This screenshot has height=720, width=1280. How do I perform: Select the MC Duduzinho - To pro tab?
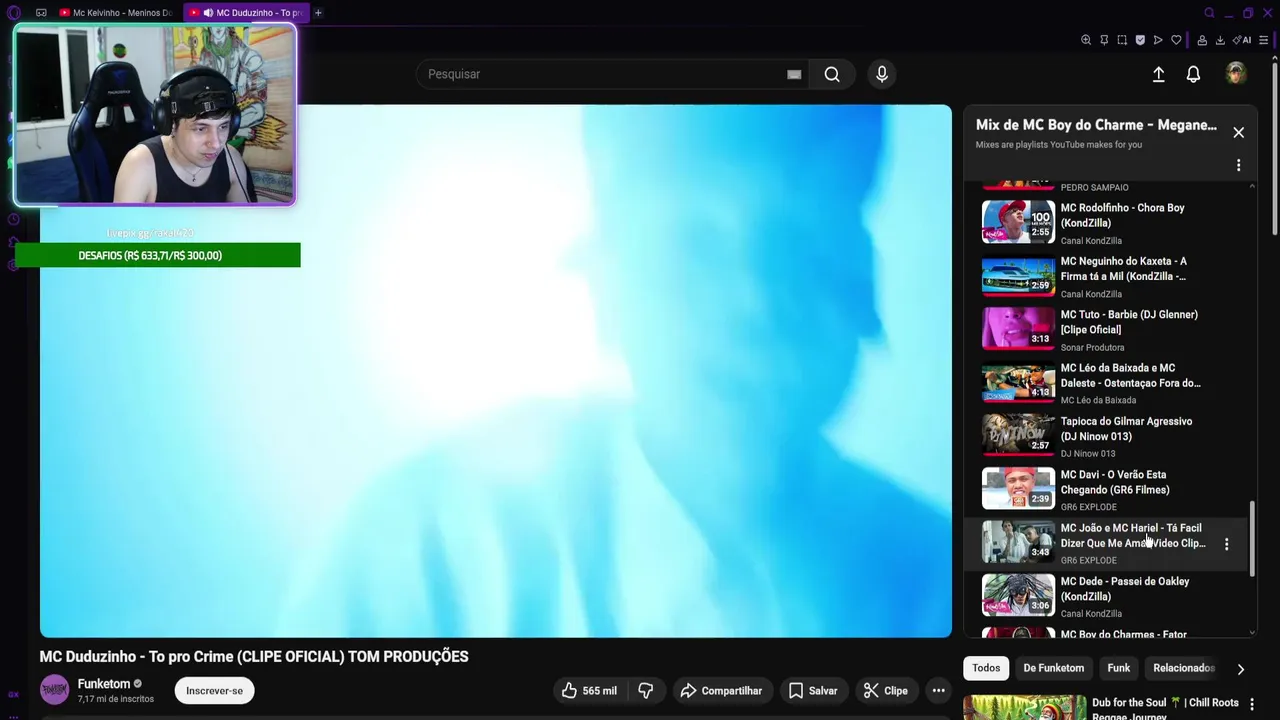tap(248, 13)
